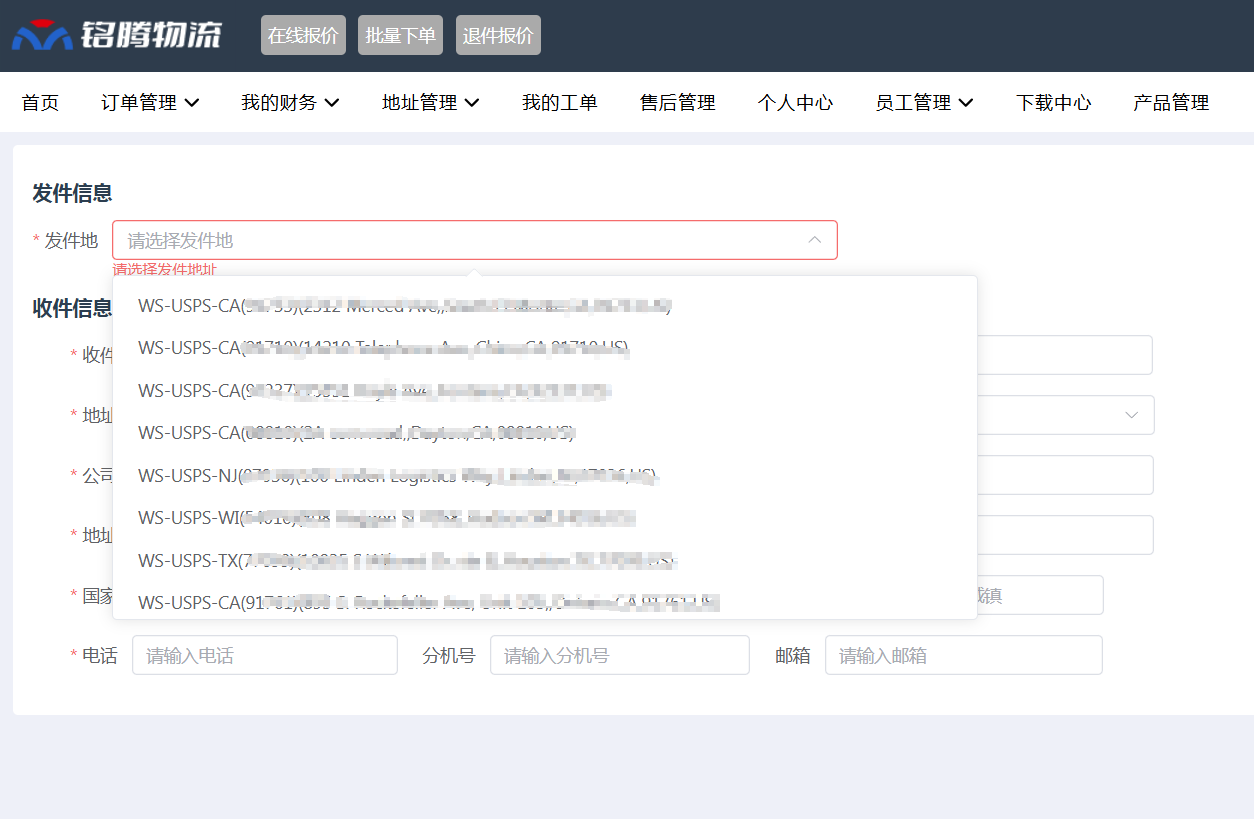Choose the WS-USPS-NJ Linden option
The width and height of the screenshot is (1254, 819).
(545, 475)
